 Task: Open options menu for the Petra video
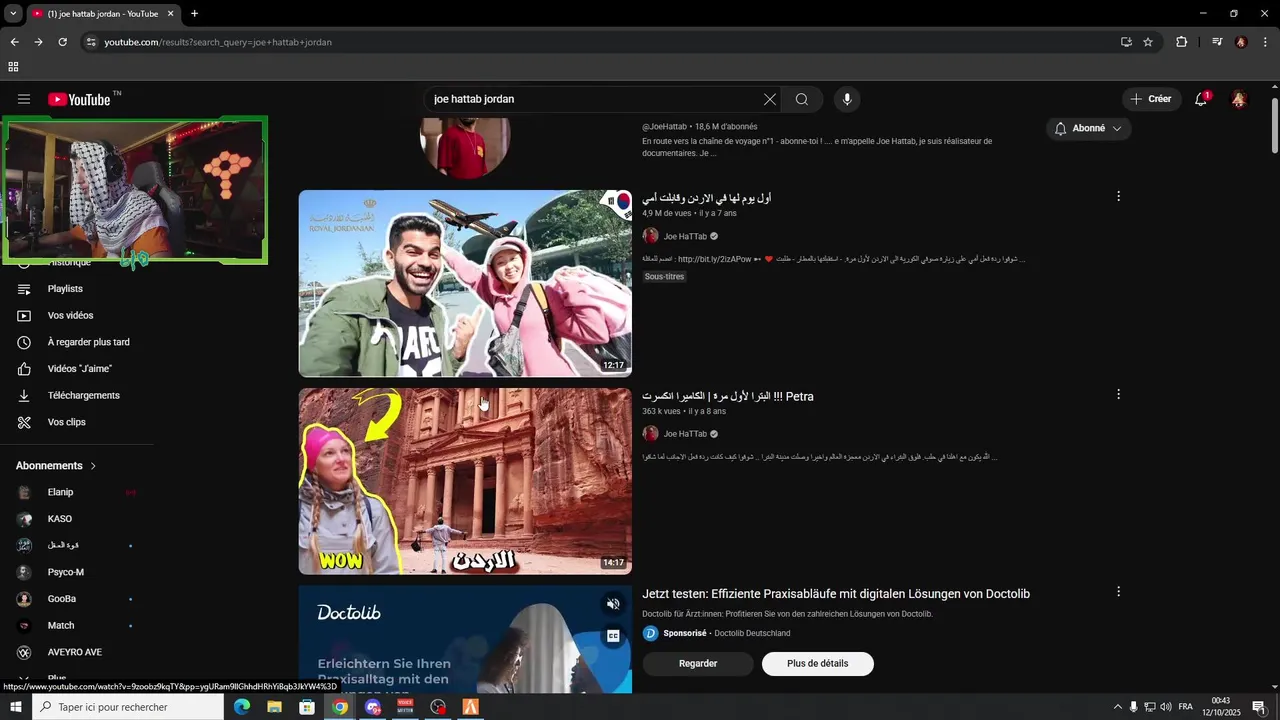(1118, 394)
